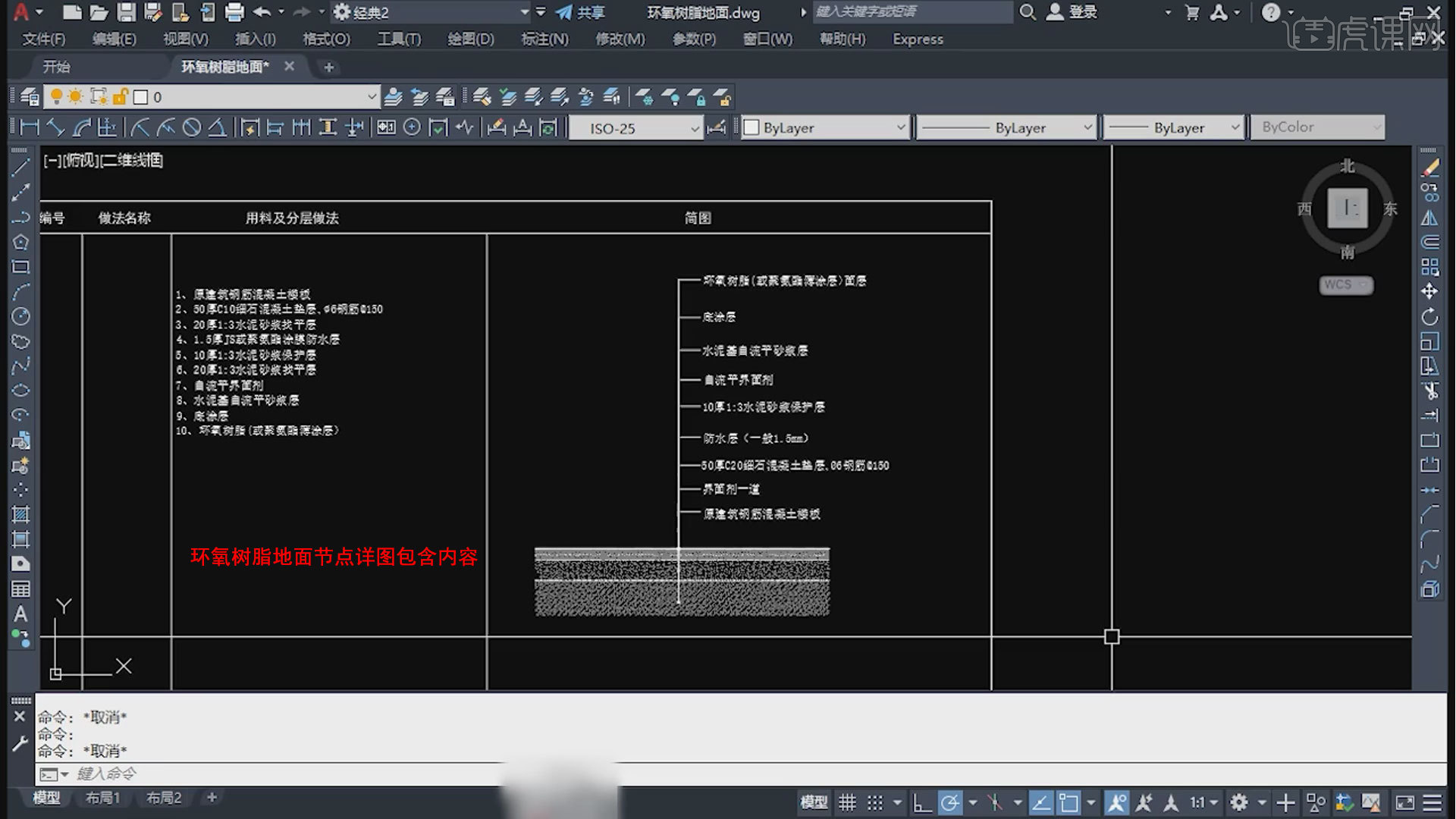Add a new layout with plus button
The image size is (1456, 819).
212,798
